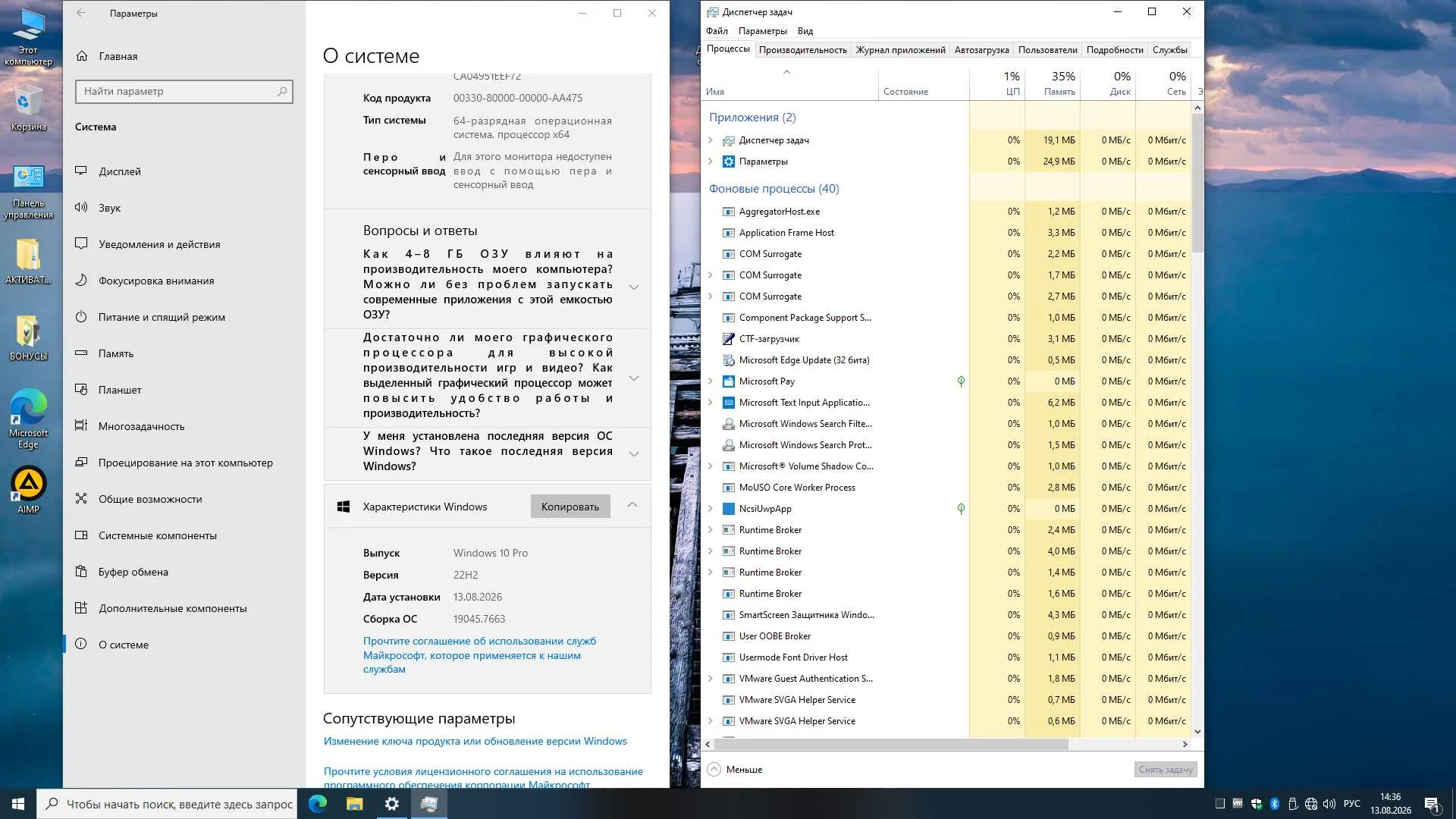Open the БОНУСЫ folder on the desktop
1456x819 pixels.
(x=29, y=338)
